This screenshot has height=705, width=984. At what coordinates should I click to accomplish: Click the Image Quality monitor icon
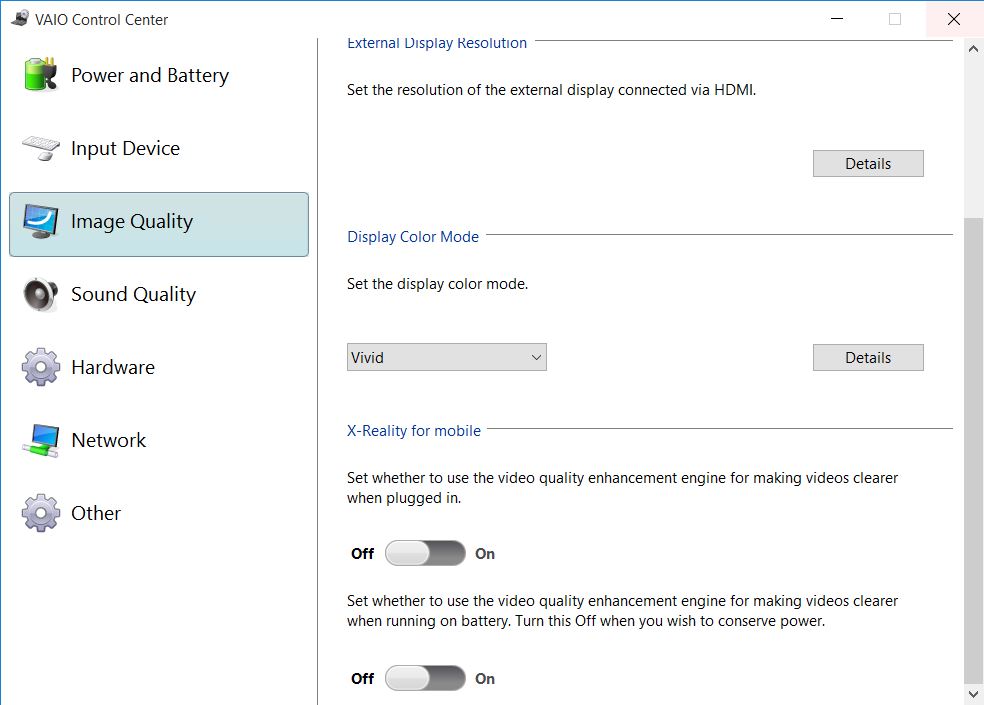tap(41, 222)
